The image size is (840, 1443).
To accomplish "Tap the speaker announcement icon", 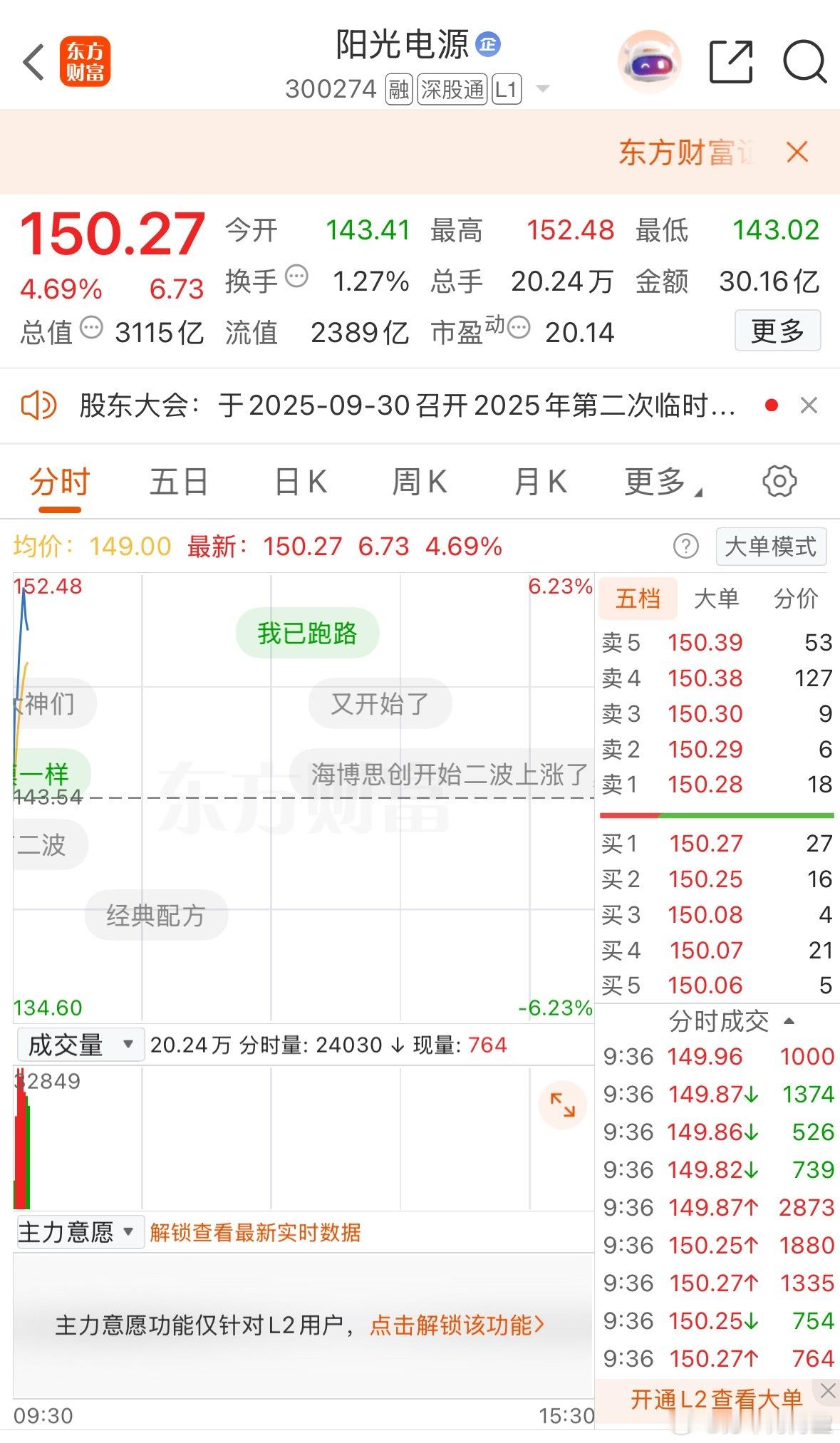I will 38,405.
